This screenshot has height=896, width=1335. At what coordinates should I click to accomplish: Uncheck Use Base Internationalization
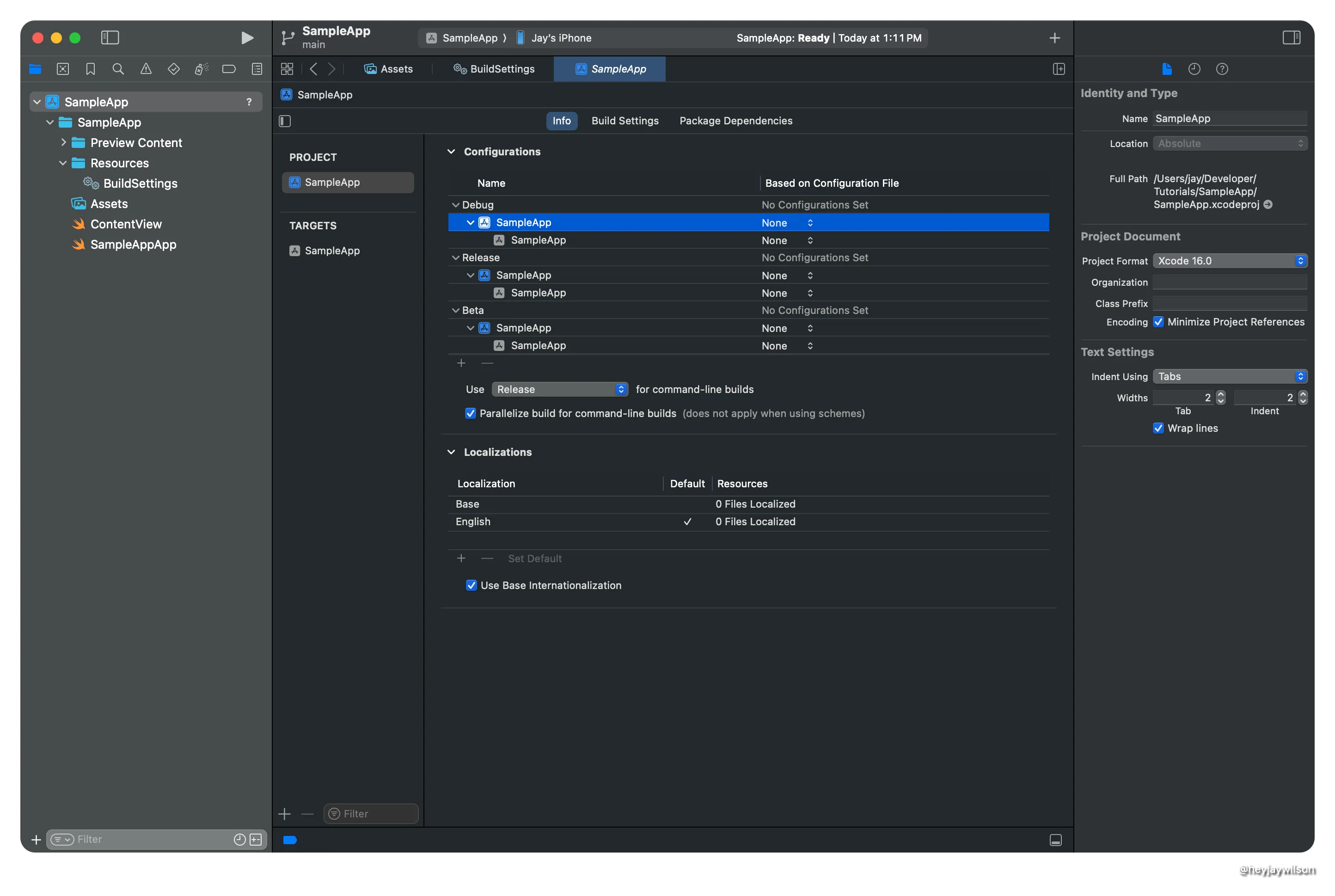pyautogui.click(x=472, y=585)
